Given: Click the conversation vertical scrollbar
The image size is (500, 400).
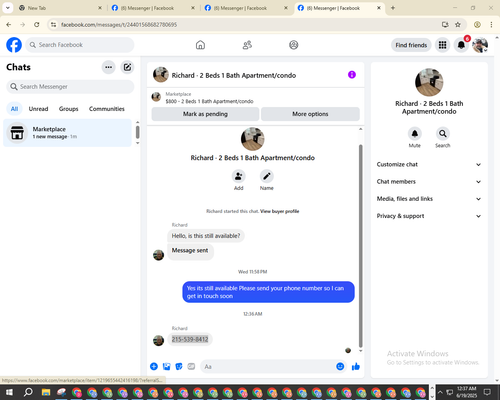Looking at the screenshot, I should (360, 246).
